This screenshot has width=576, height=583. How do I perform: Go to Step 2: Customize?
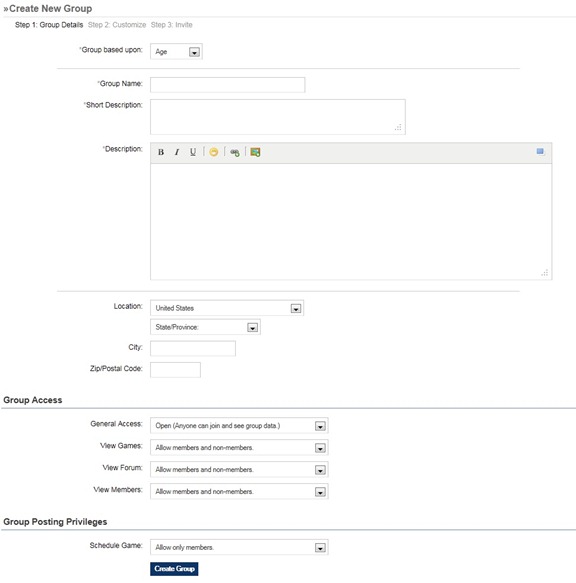[117, 25]
